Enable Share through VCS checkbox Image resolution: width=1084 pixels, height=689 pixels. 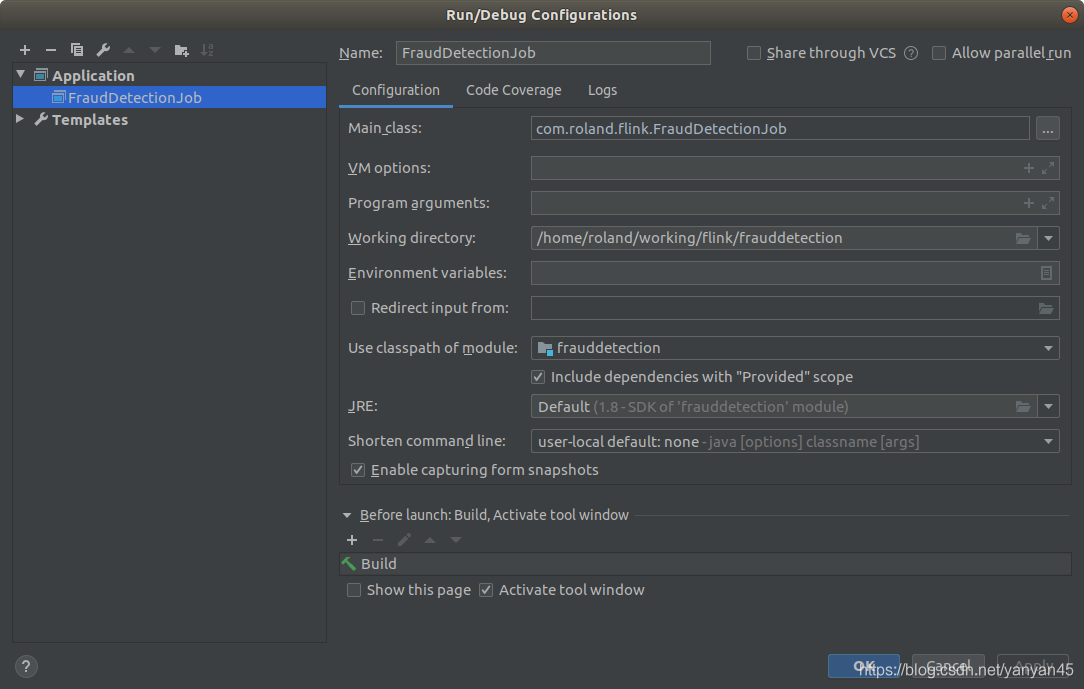point(754,53)
